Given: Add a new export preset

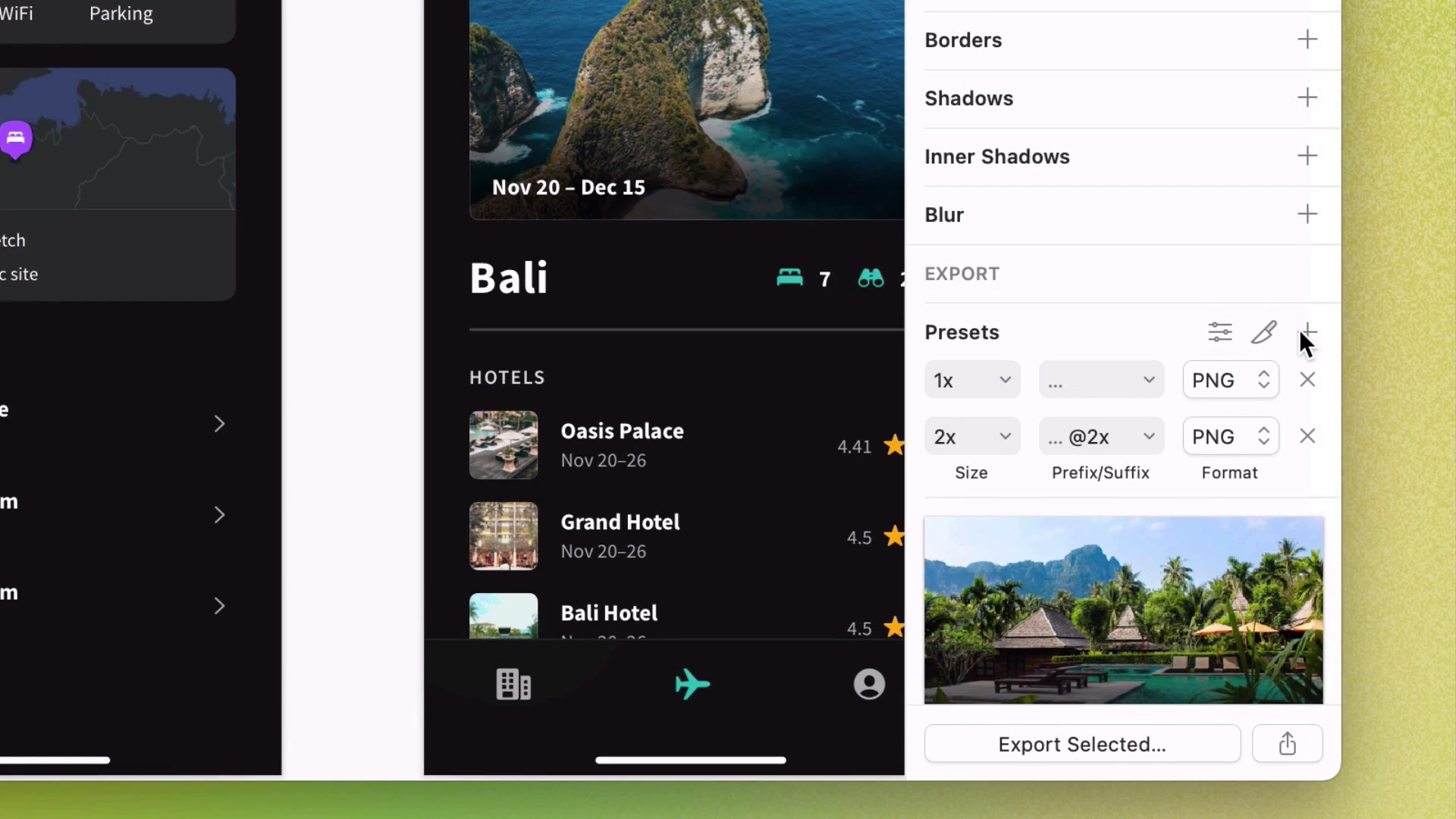Looking at the screenshot, I should [1309, 331].
